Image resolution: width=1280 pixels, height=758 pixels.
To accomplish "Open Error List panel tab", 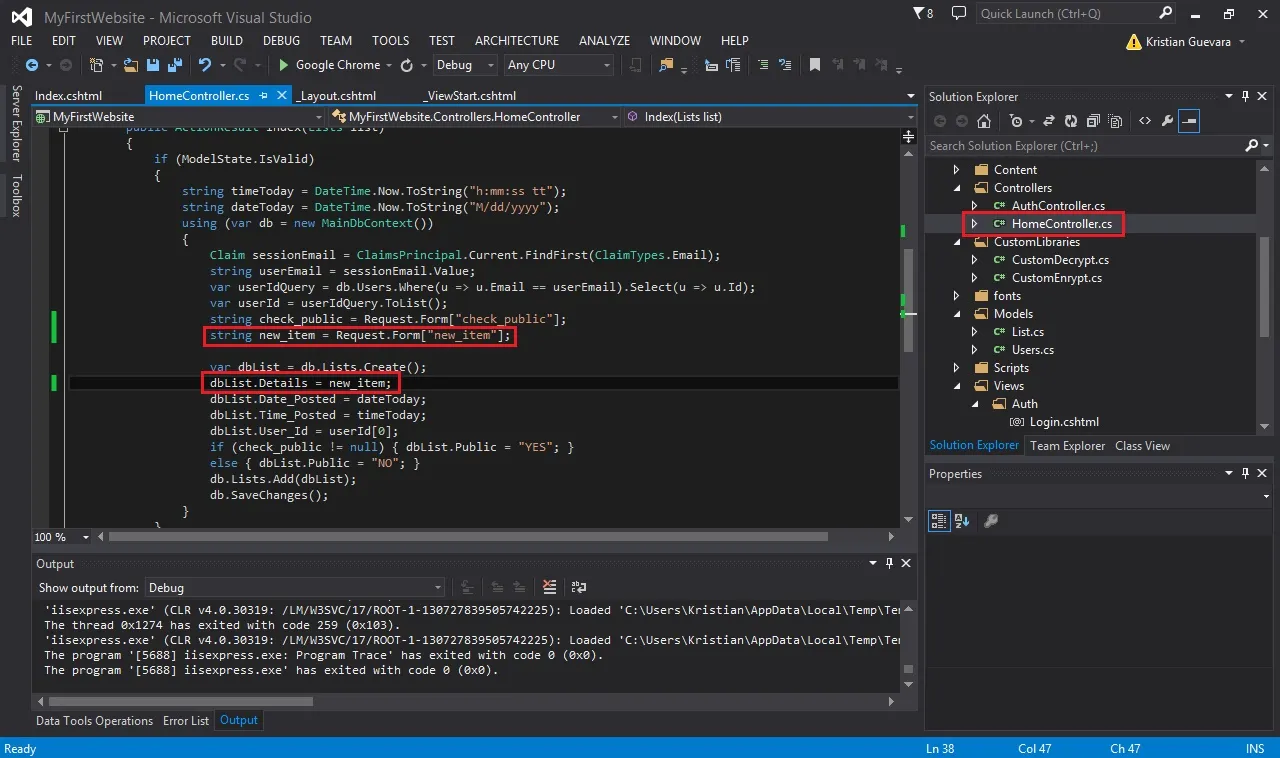I will click(x=186, y=721).
